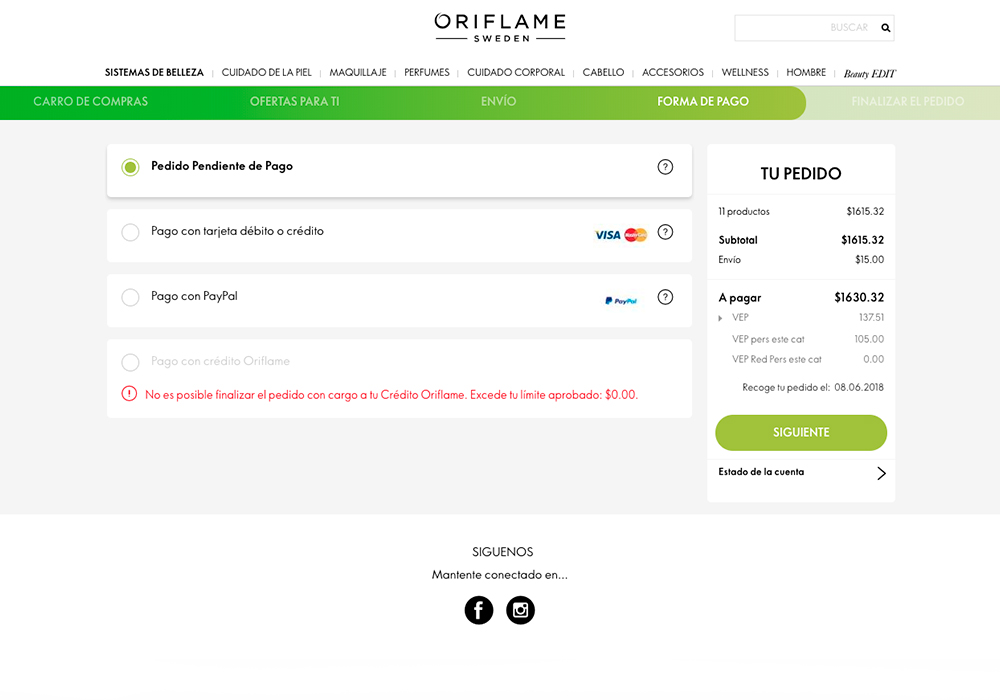Select Pago con PayPal option
Viewport: 1000px width, 700px height.
coord(130,297)
